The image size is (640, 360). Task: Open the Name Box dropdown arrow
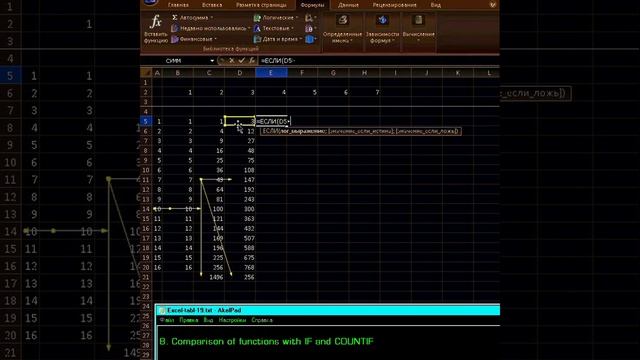[x=212, y=61]
